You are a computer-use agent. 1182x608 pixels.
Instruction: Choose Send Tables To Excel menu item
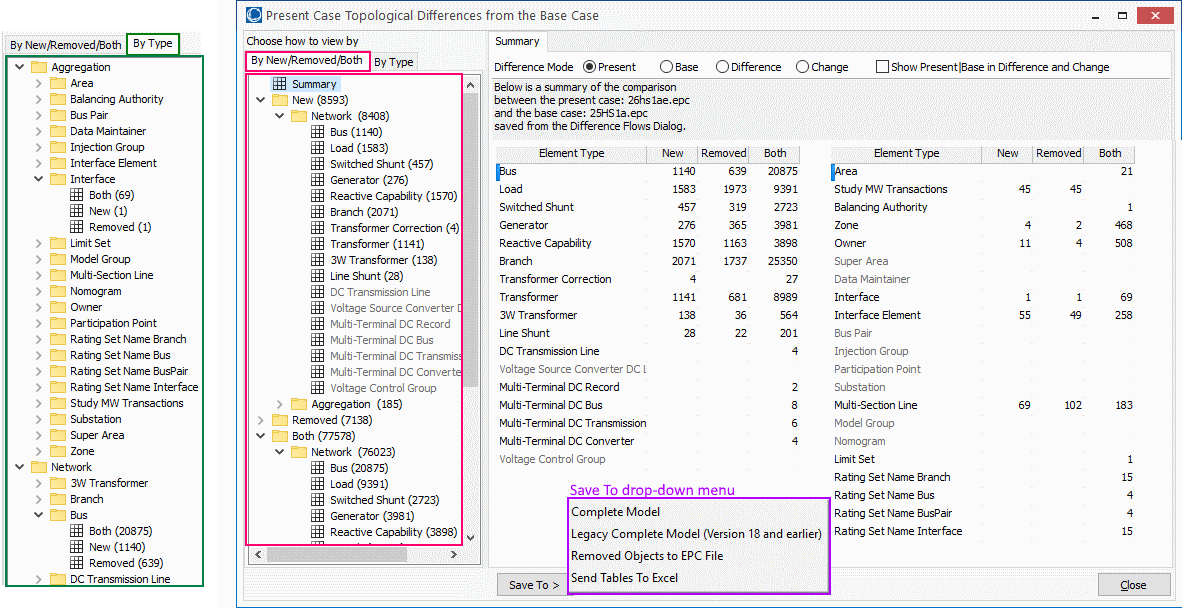[624, 578]
